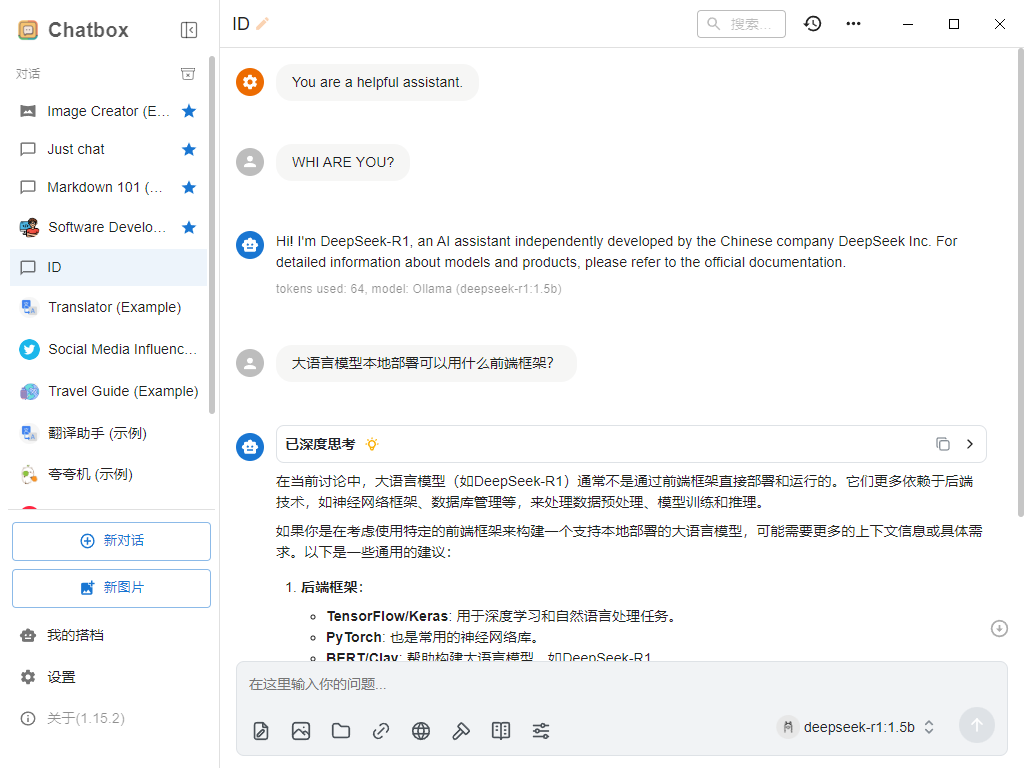Screen dimensions: 1024x768
Task: Collapse the sidebar panel icon
Action: click(x=189, y=30)
